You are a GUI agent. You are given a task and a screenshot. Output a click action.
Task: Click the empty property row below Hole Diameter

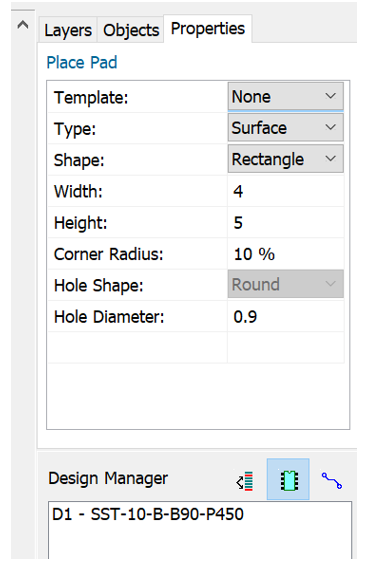pos(196,348)
